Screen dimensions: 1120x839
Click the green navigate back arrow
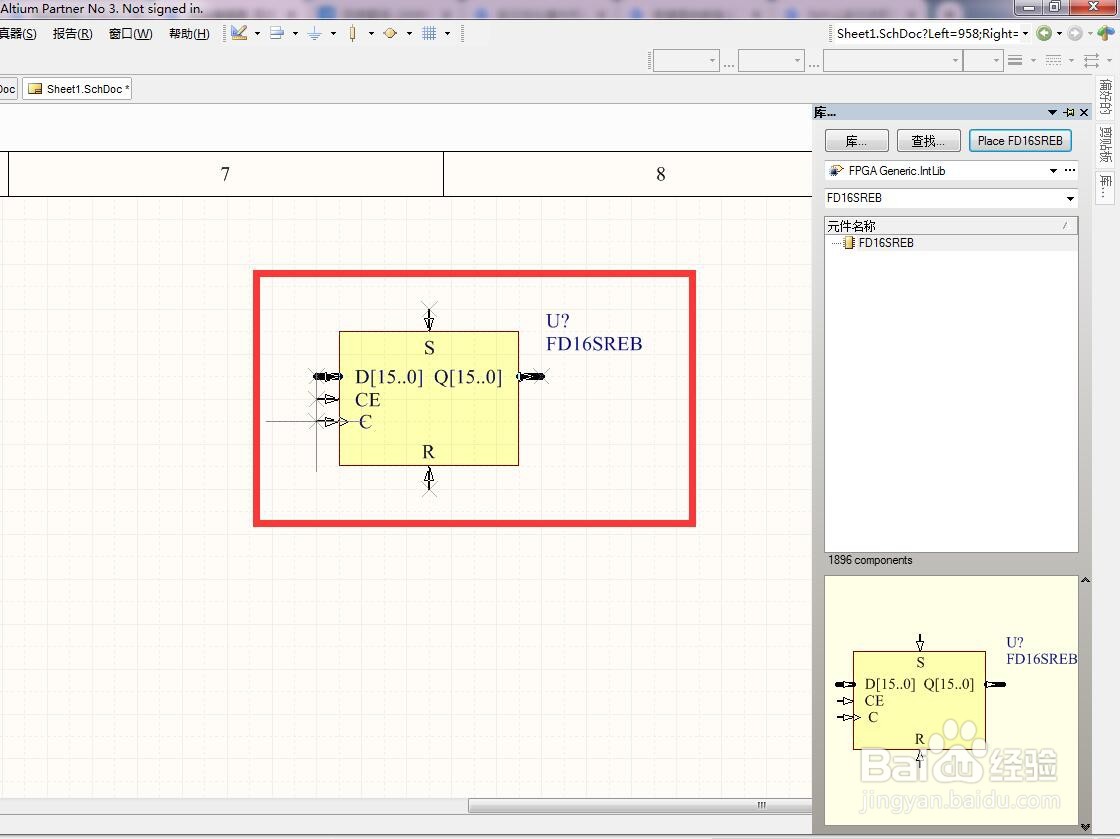coord(1044,33)
